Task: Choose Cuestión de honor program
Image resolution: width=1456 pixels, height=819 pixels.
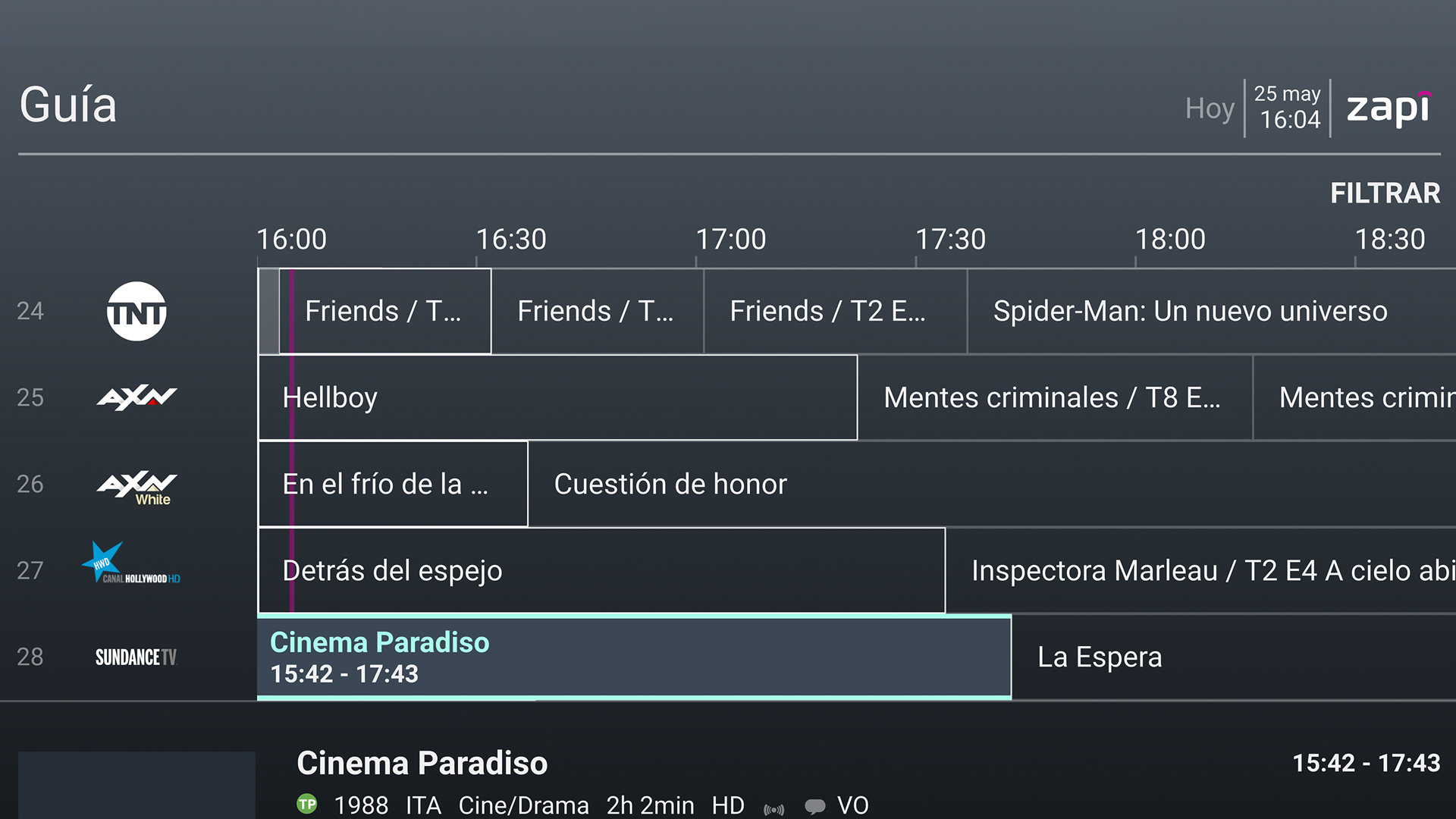Action: click(x=671, y=485)
